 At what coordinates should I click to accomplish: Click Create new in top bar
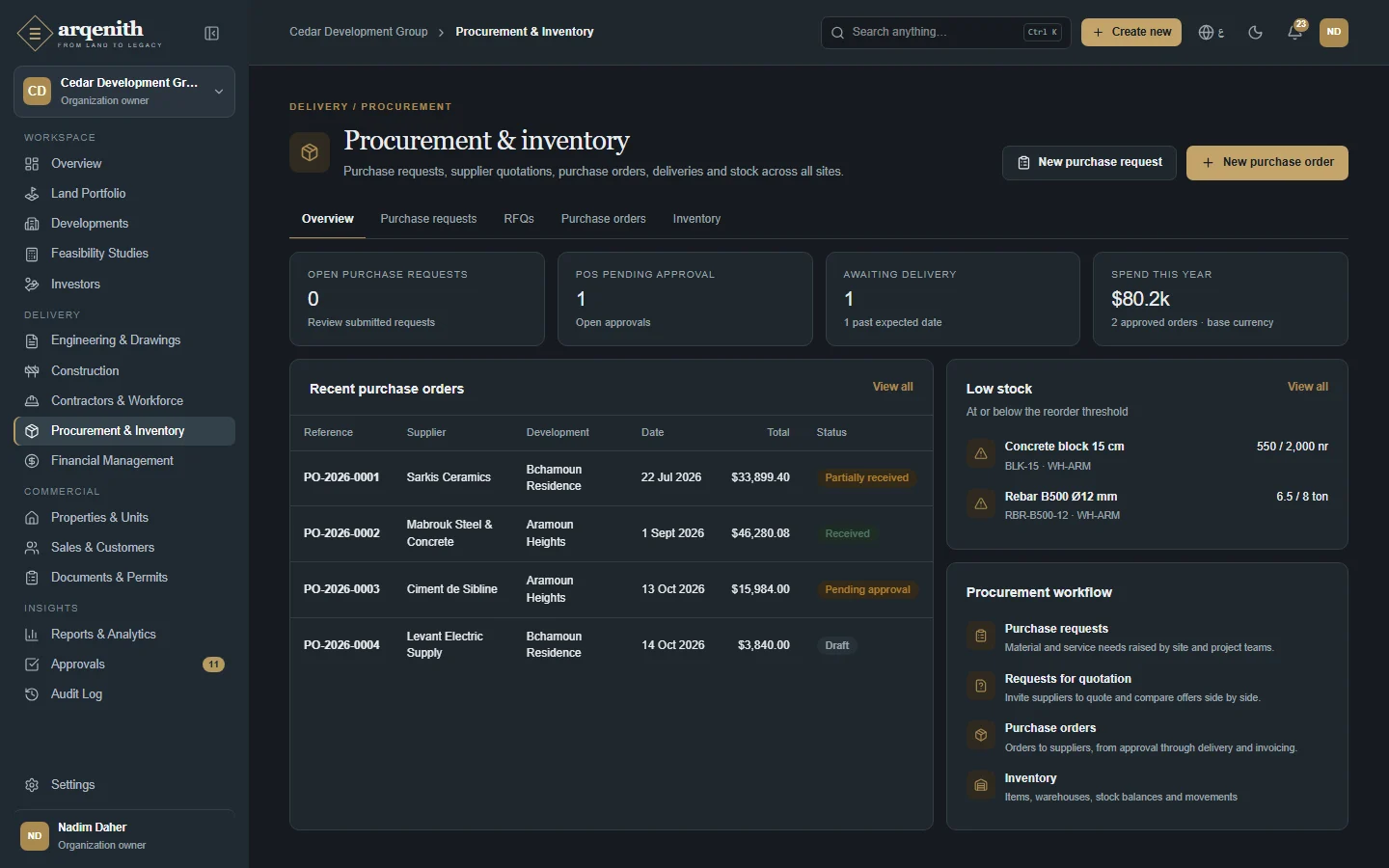click(x=1131, y=32)
